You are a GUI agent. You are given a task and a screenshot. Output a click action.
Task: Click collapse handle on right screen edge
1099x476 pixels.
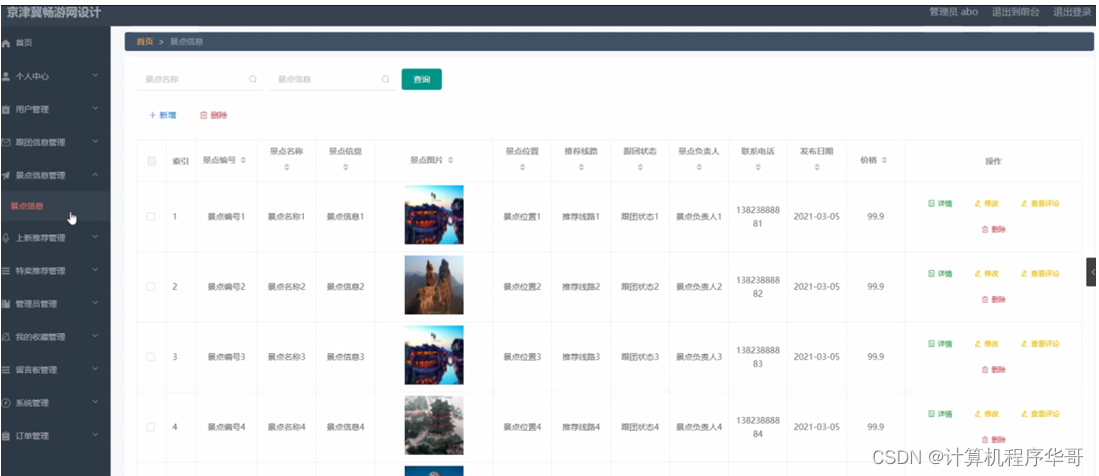[x=1091, y=272]
